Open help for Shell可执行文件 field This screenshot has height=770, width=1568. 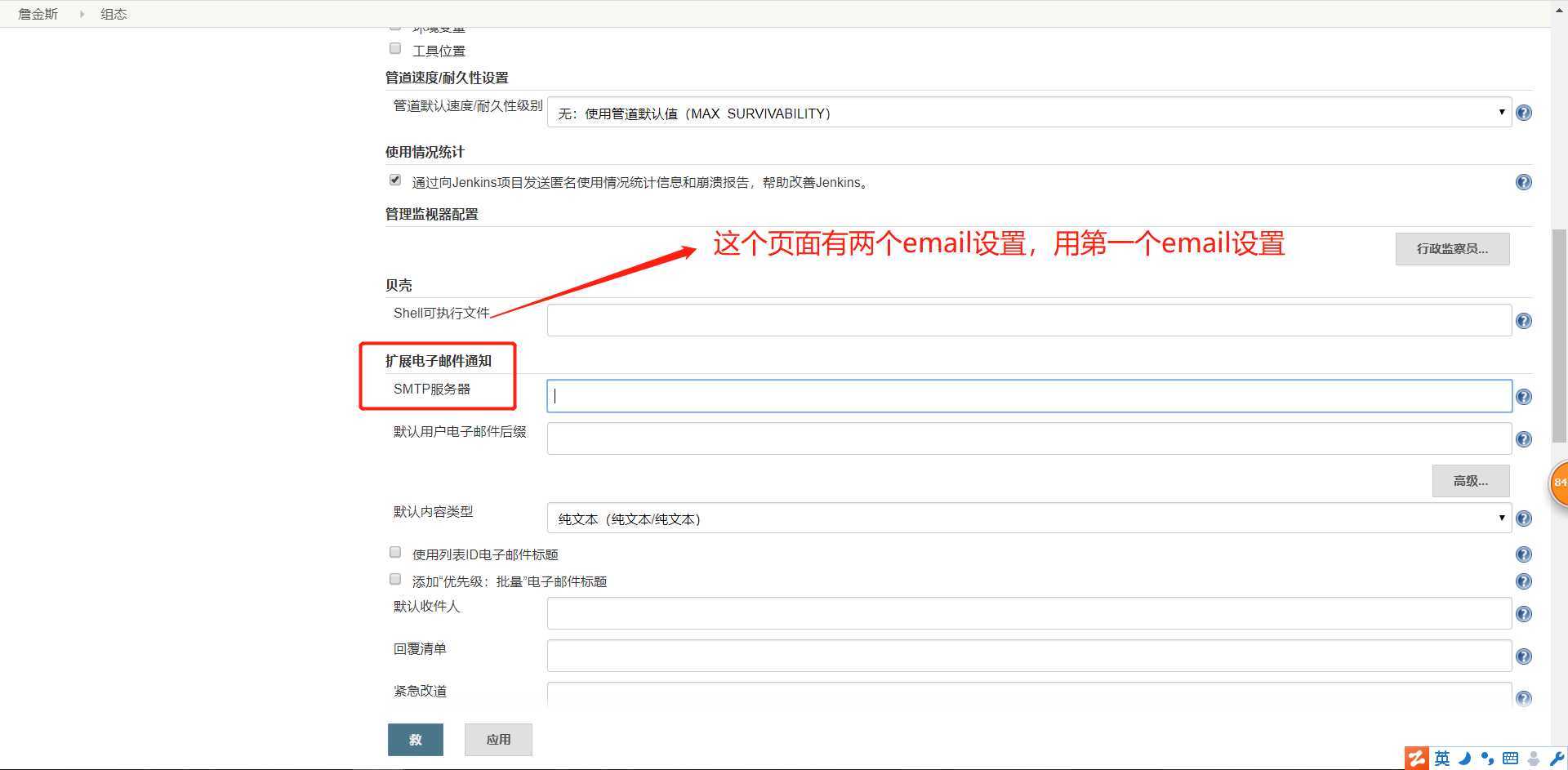click(1524, 321)
